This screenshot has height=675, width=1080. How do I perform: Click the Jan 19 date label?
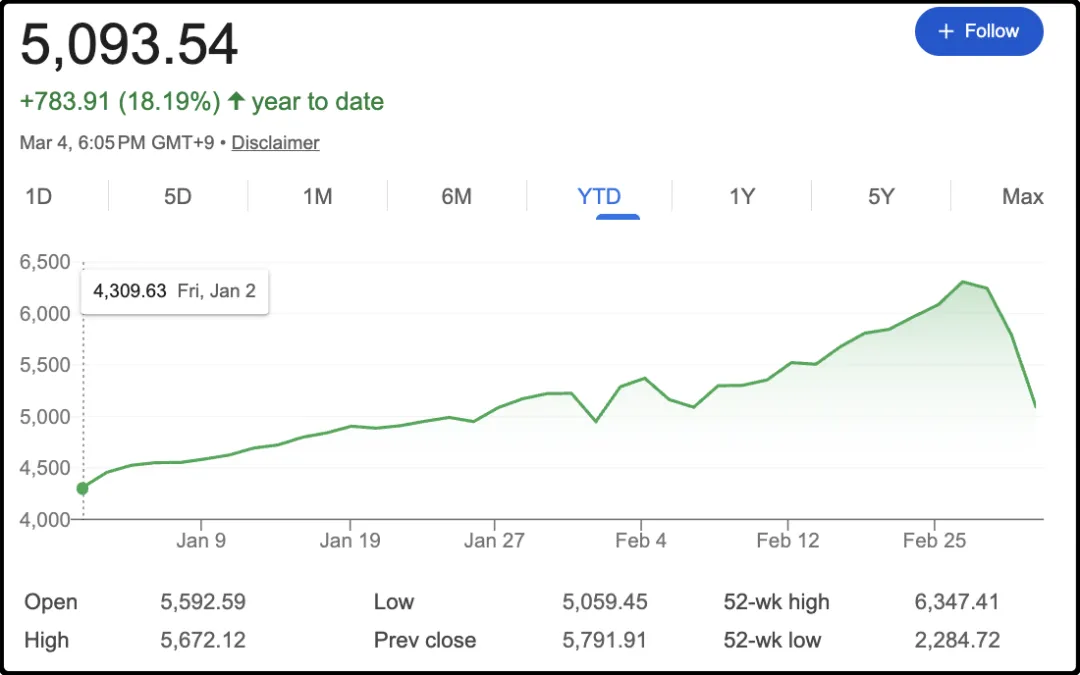click(350, 541)
